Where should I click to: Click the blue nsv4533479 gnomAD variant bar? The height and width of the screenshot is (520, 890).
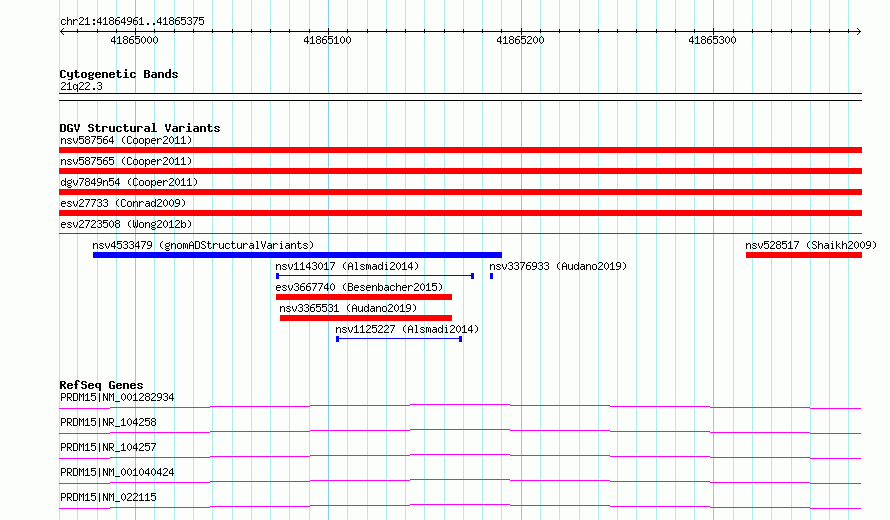pos(297,255)
